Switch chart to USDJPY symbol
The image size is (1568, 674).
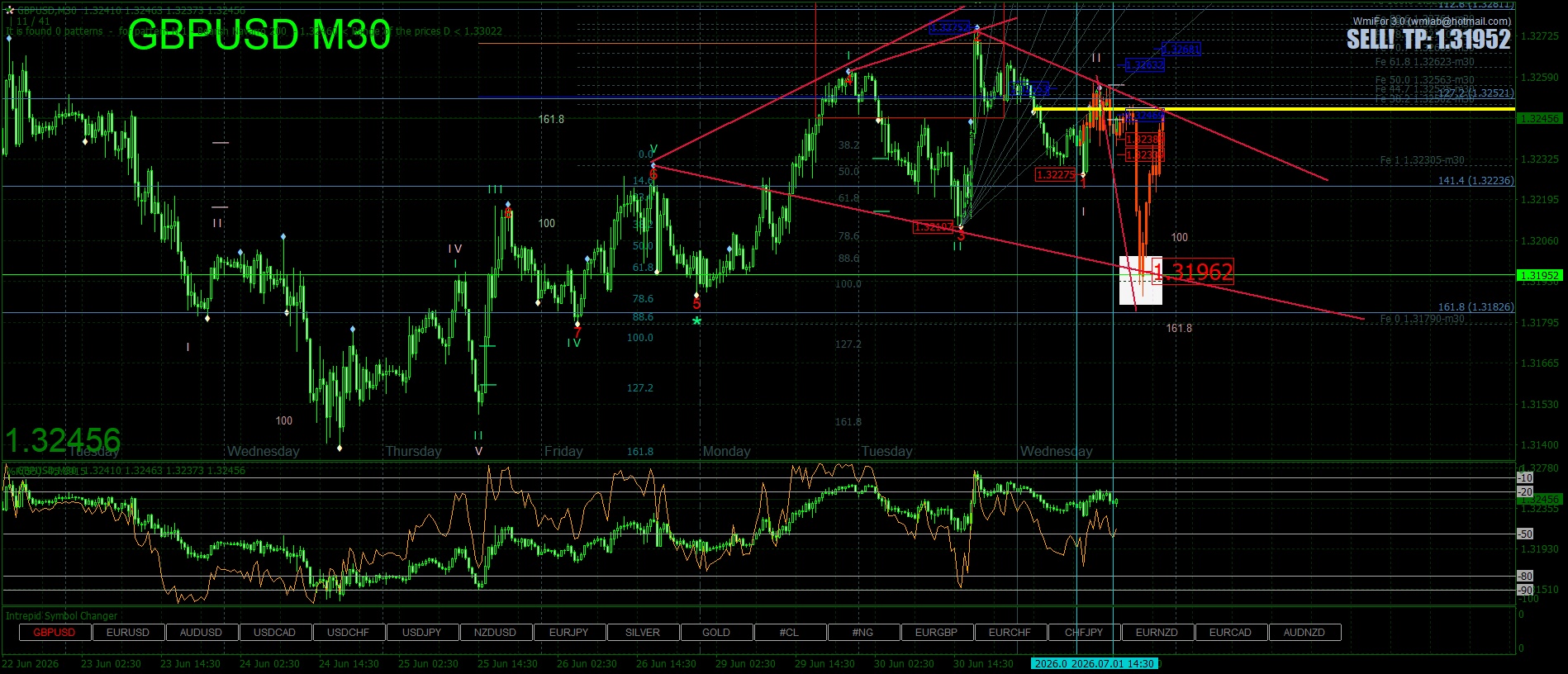(421, 633)
